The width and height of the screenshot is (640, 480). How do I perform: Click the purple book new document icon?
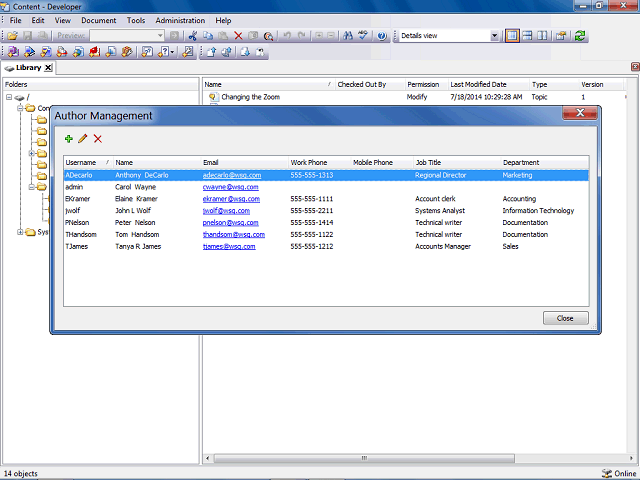(13, 52)
